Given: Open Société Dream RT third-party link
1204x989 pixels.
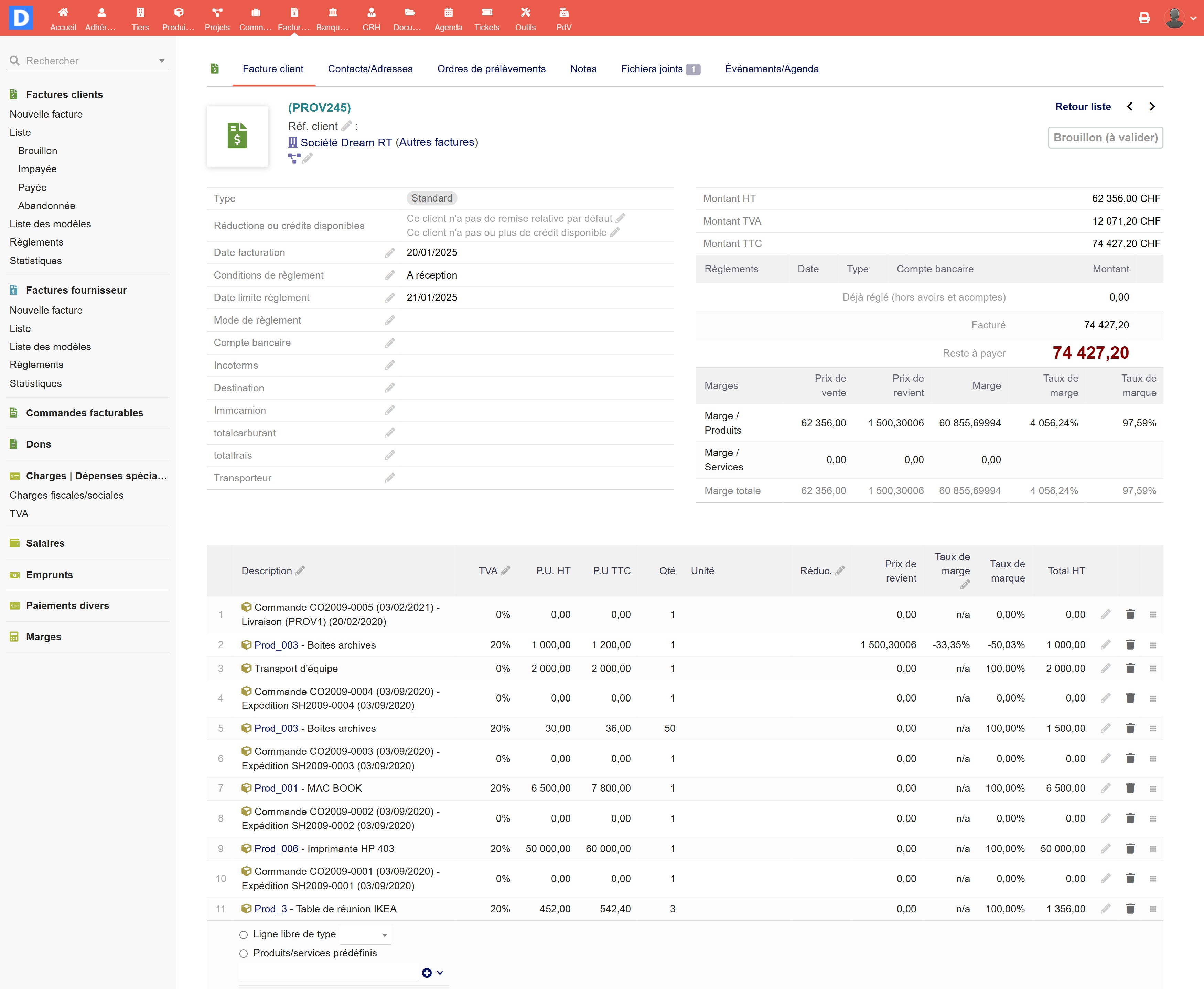Looking at the screenshot, I should 346,142.
